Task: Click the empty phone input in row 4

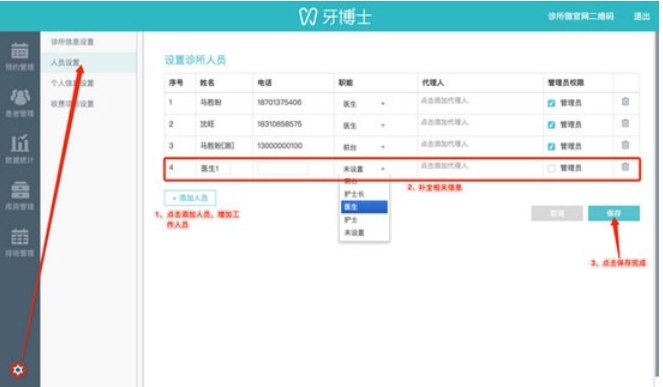Action: pos(282,168)
